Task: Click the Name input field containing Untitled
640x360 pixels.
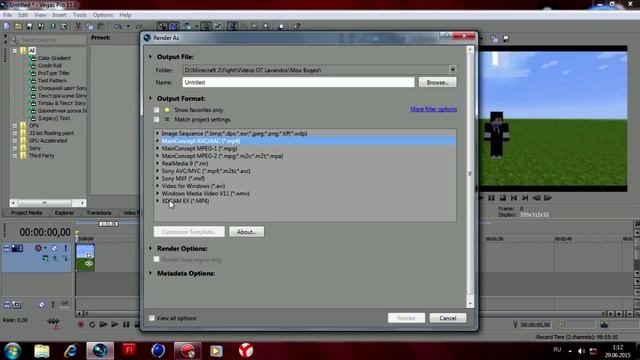Action: coord(298,82)
